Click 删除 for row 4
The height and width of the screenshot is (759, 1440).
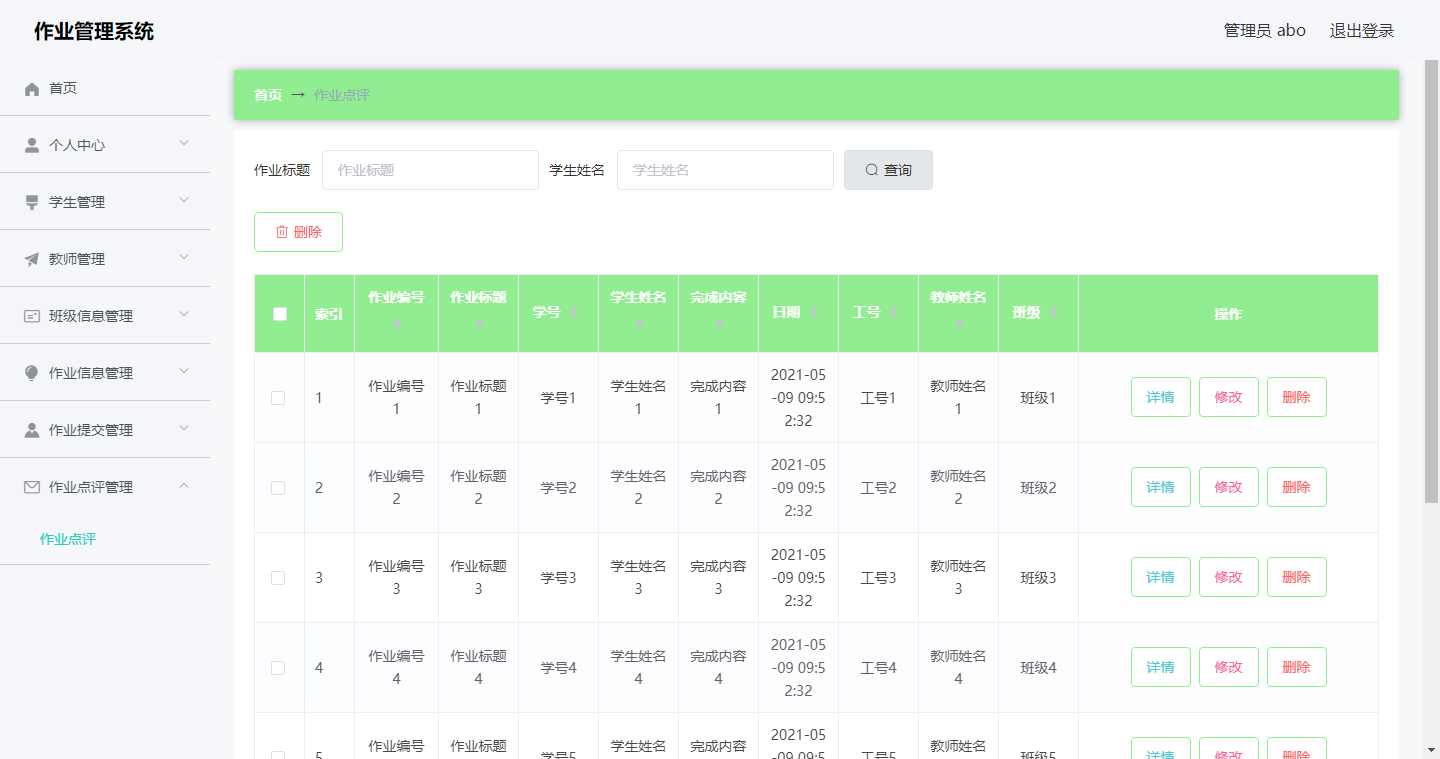point(1296,667)
